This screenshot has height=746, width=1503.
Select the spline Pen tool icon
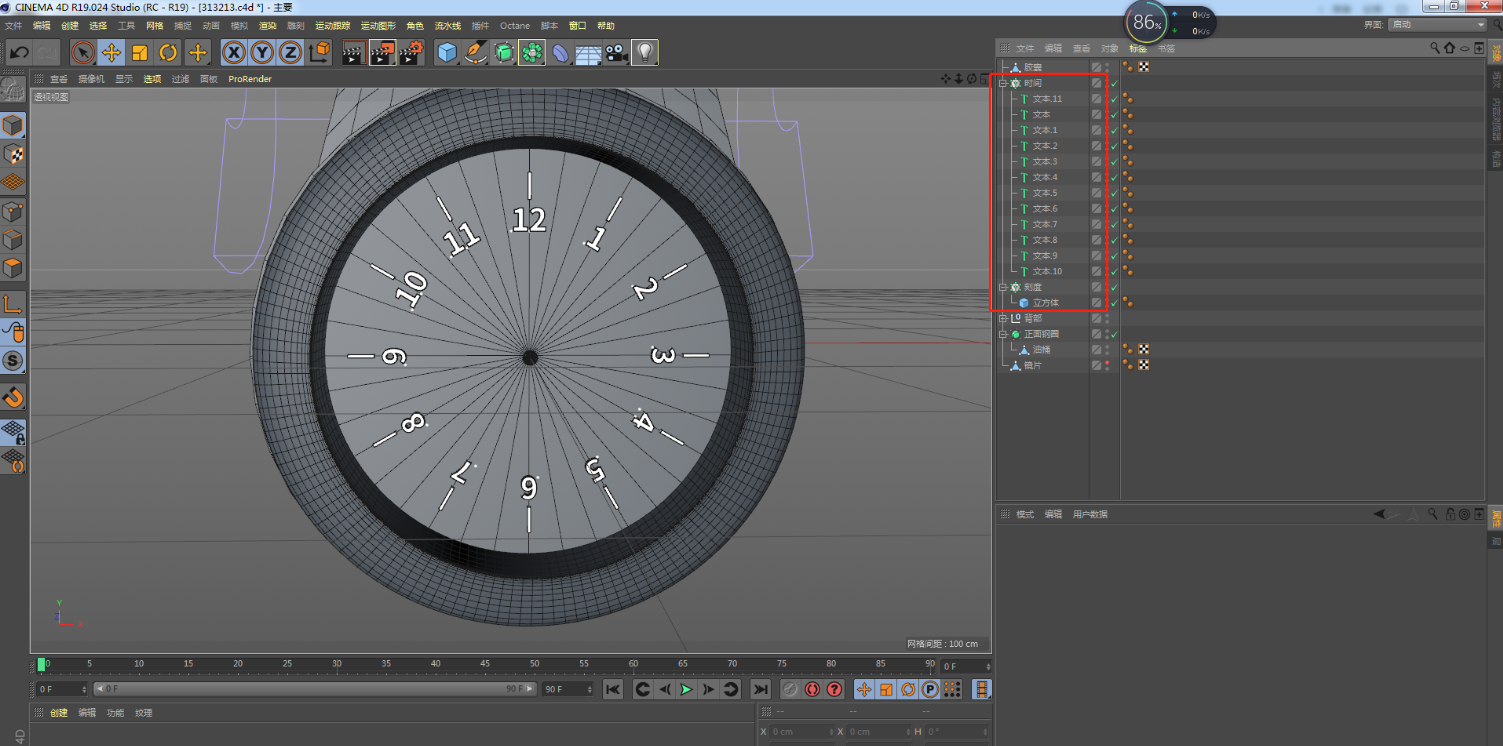click(476, 52)
